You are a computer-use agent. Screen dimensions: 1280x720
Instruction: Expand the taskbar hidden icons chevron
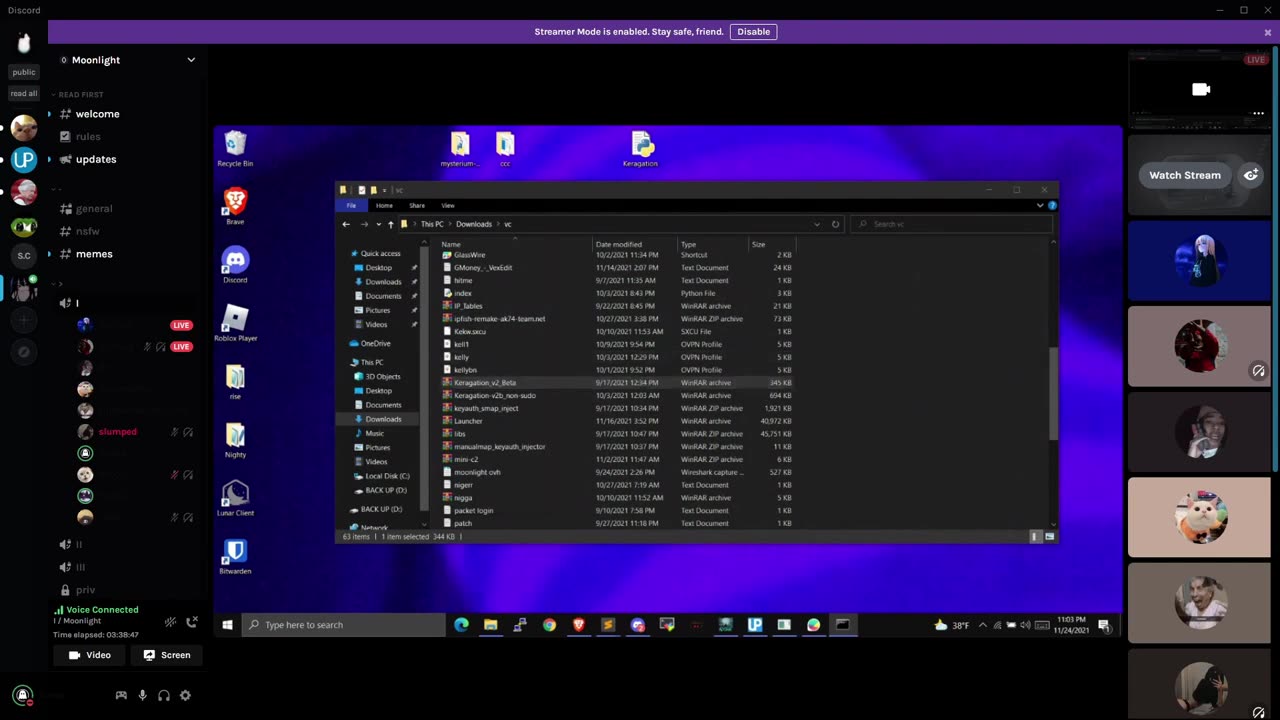tap(982, 625)
